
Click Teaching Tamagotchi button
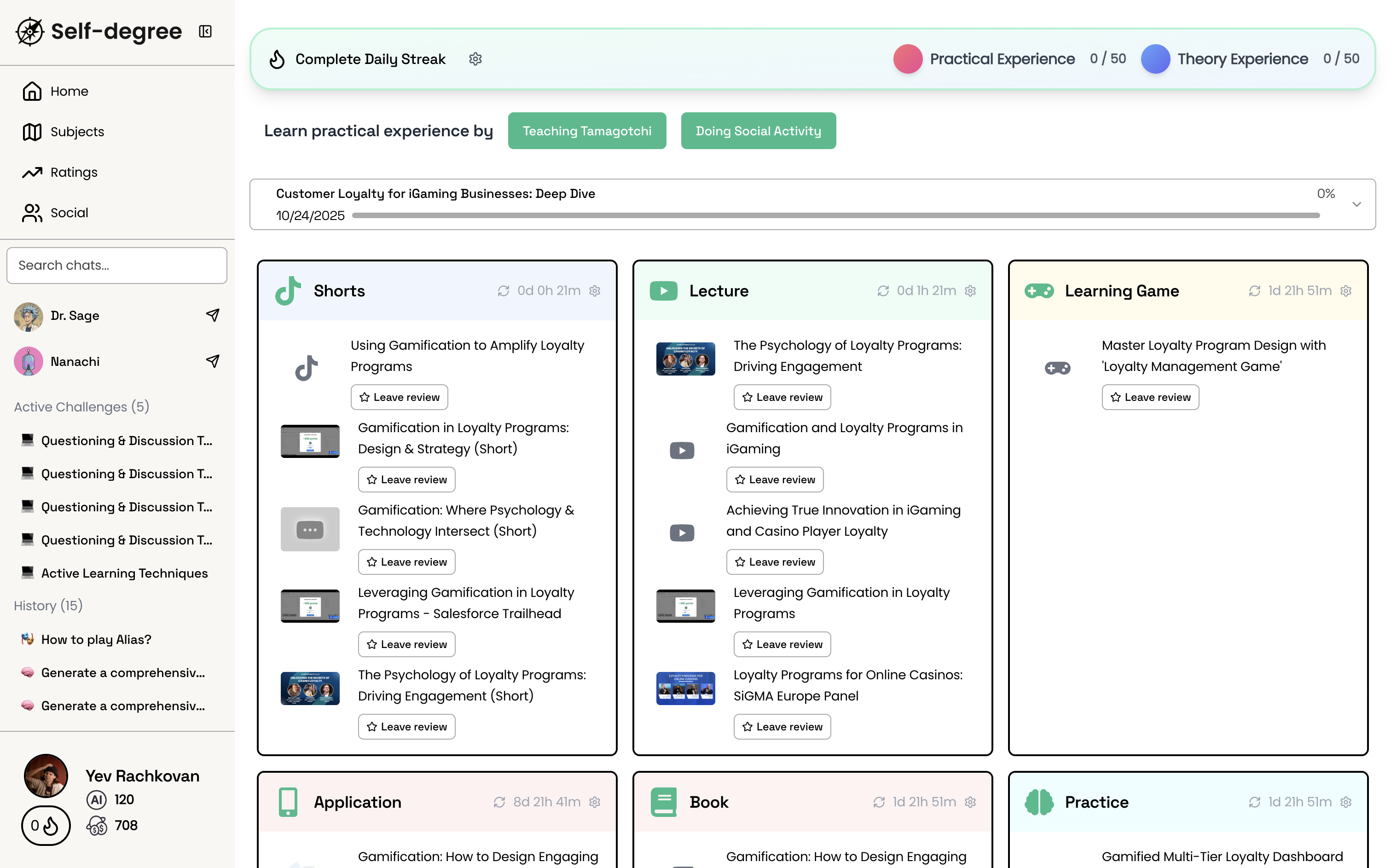(586, 131)
